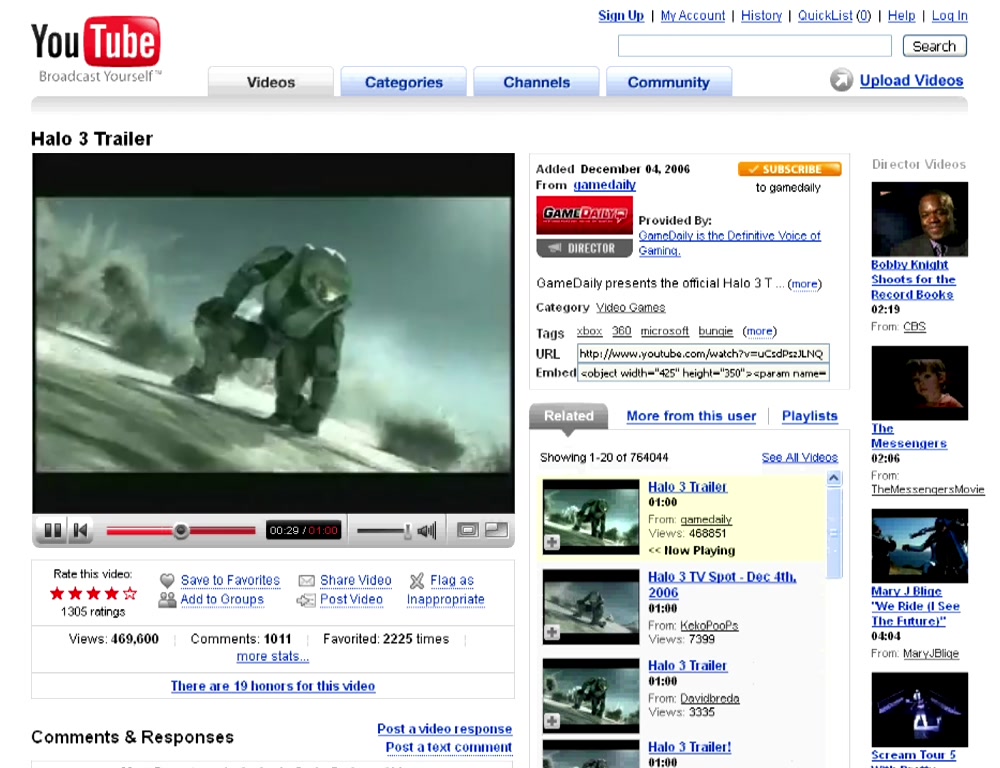
Task: Rate the video one star
Action: [57, 594]
